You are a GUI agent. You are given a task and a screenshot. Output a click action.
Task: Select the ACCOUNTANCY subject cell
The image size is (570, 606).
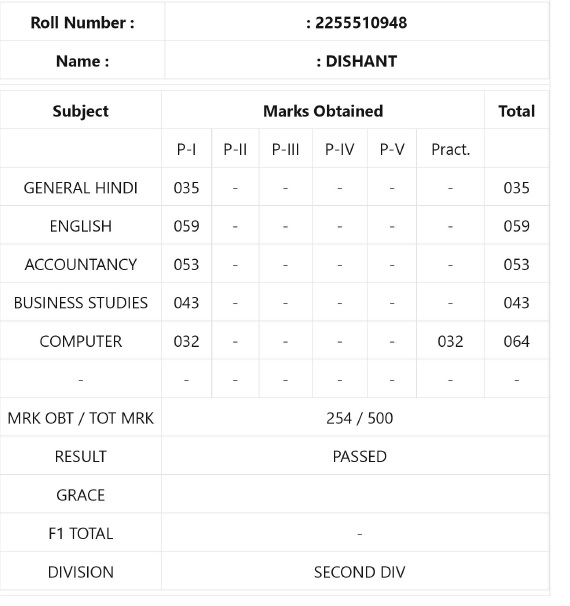click(80, 264)
